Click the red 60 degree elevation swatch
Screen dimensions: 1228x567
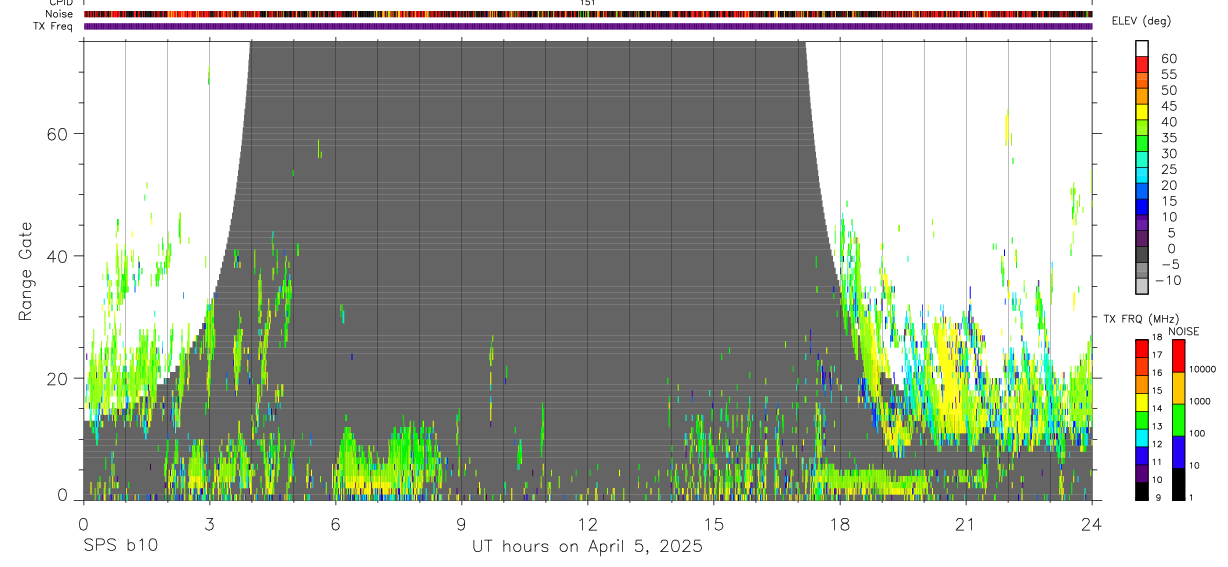pyautogui.click(x=1142, y=66)
